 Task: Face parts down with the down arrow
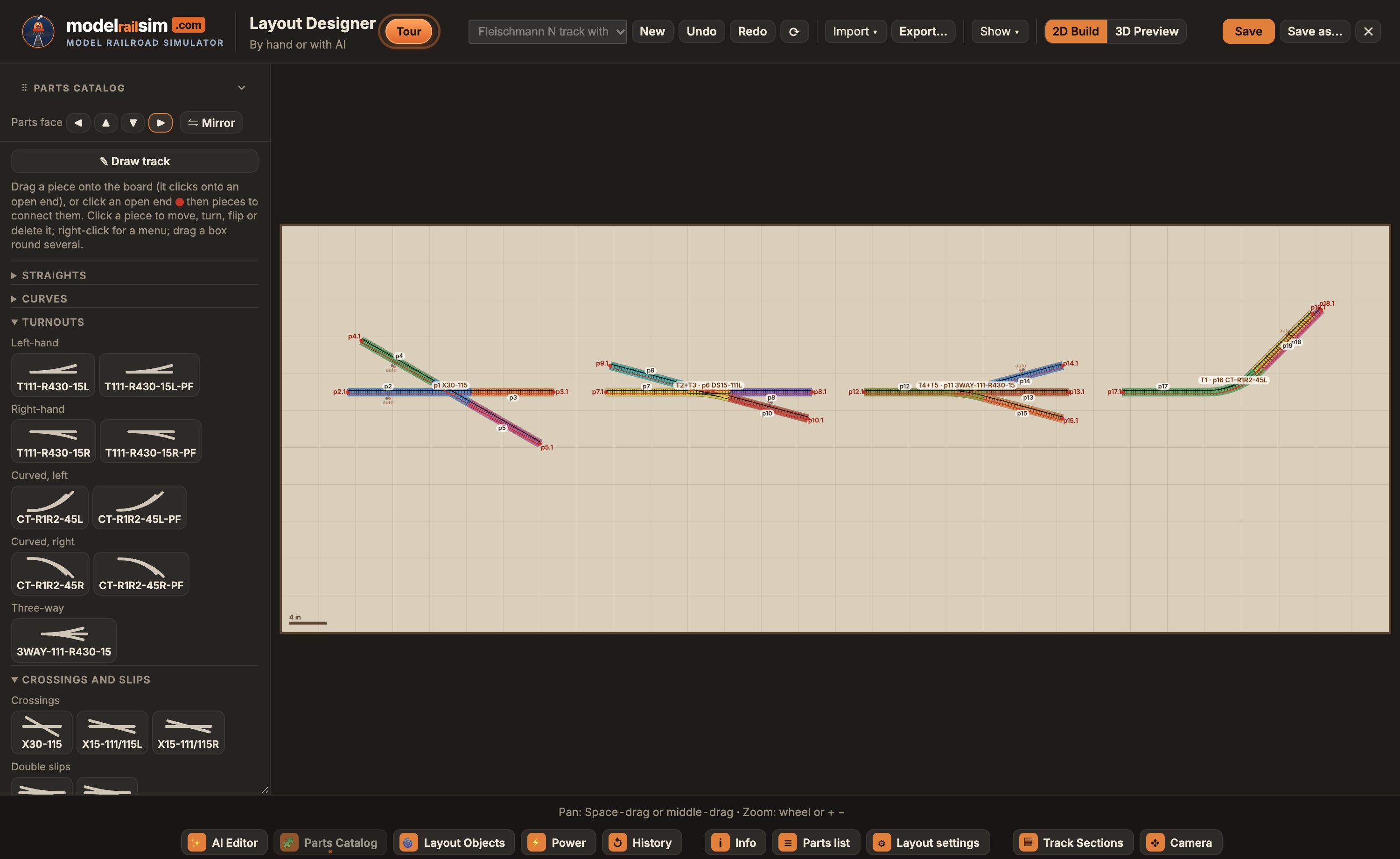[133, 123]
